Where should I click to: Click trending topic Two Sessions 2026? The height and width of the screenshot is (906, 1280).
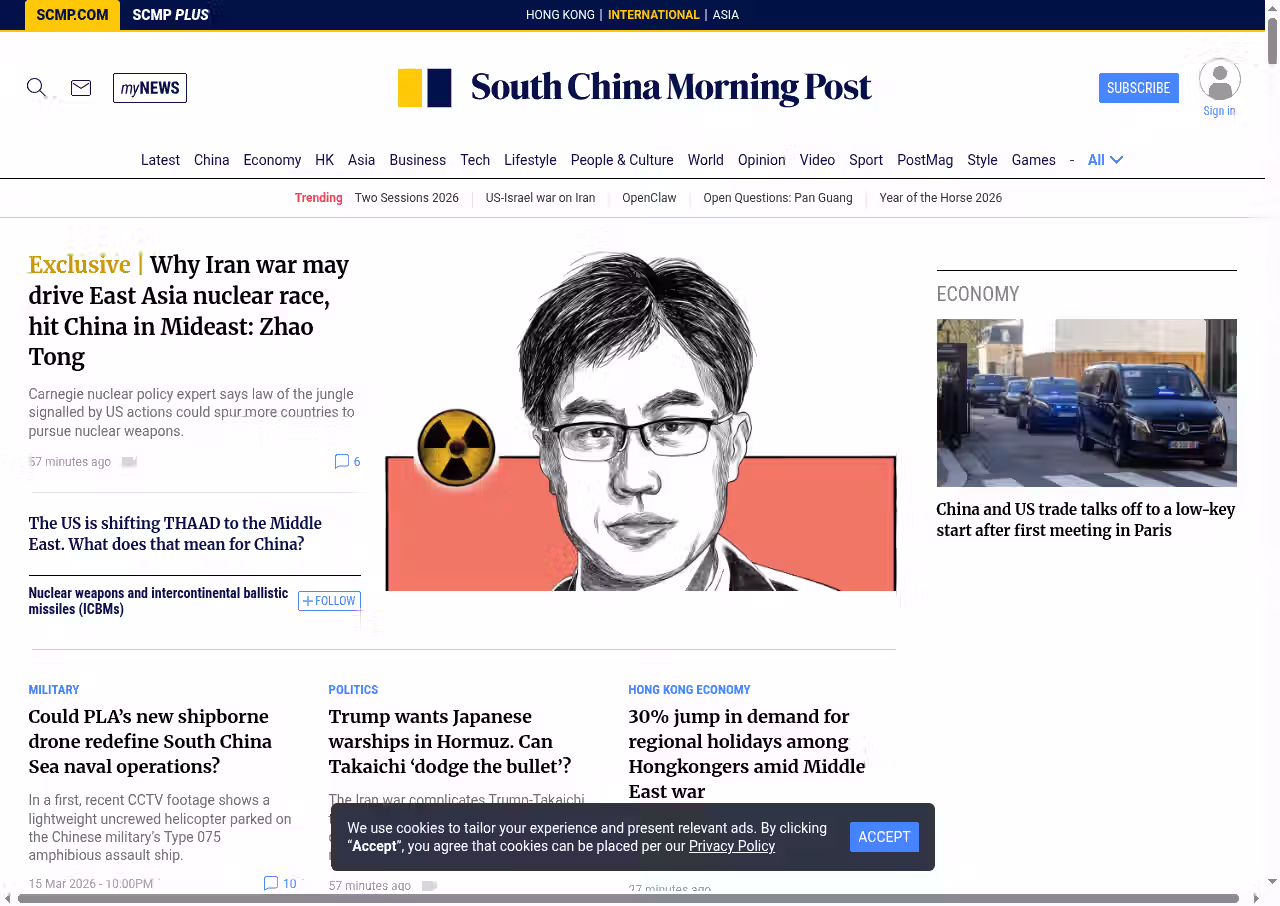[x=406, y=198]
